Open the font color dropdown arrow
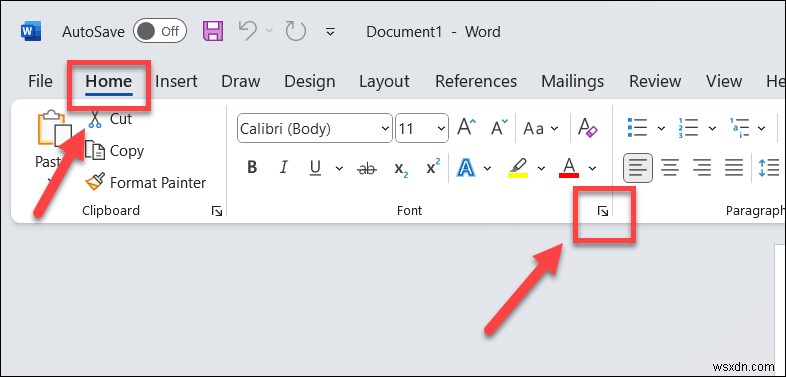This screenshot has width=786, height=377. click(593, 168)
